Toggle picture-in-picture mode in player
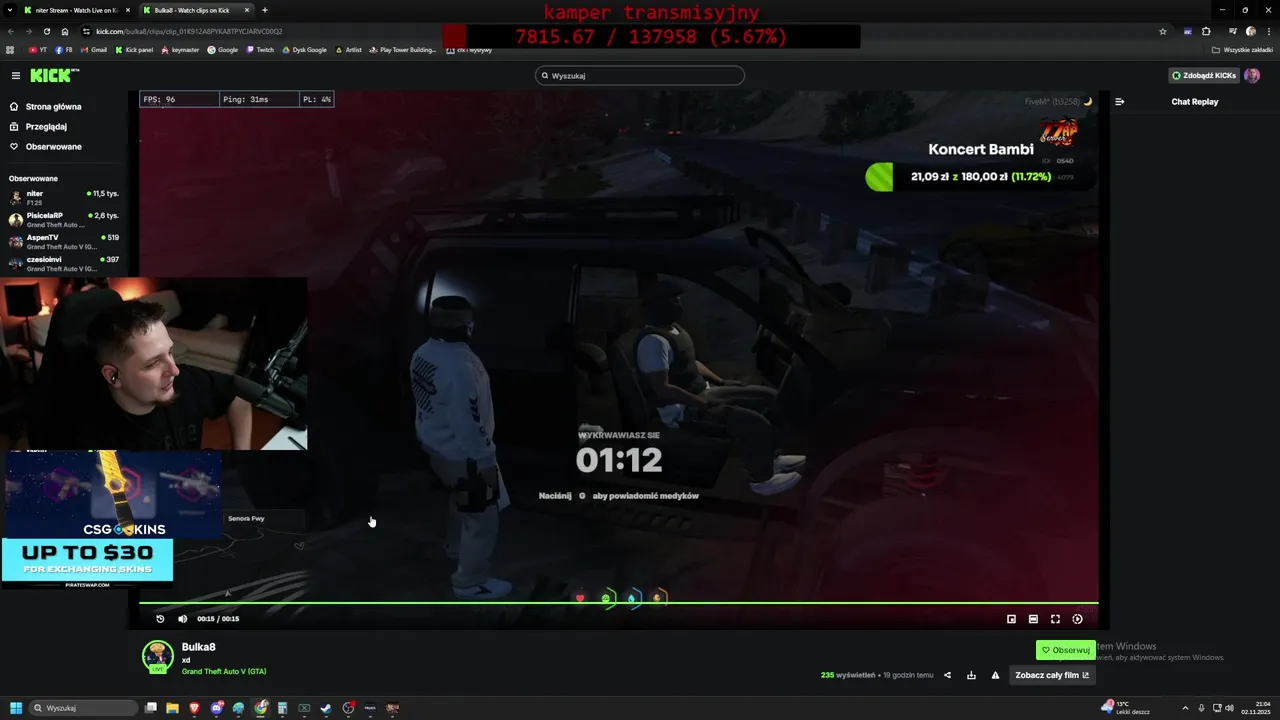Viewport: 1280px width, 720px height. [x=1011, y=619]
